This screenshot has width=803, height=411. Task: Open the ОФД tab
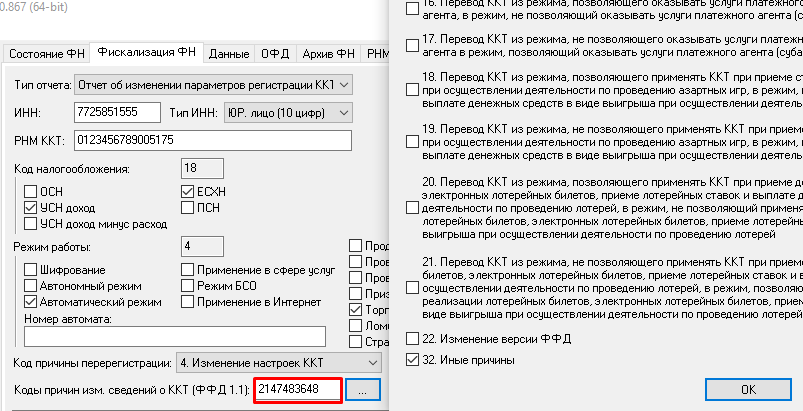276,54
